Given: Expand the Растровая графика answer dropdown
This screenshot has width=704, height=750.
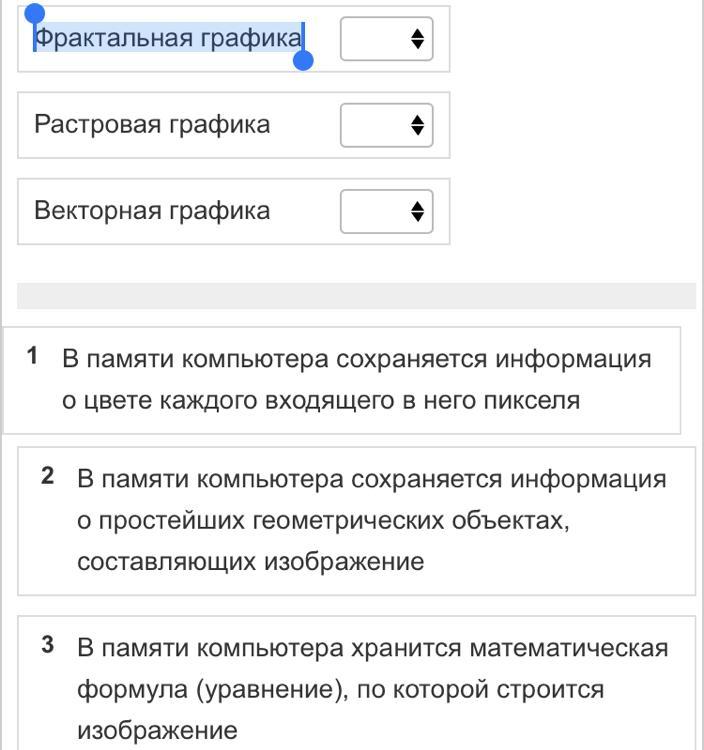Looking at the screenshot, I should (386, 125).
